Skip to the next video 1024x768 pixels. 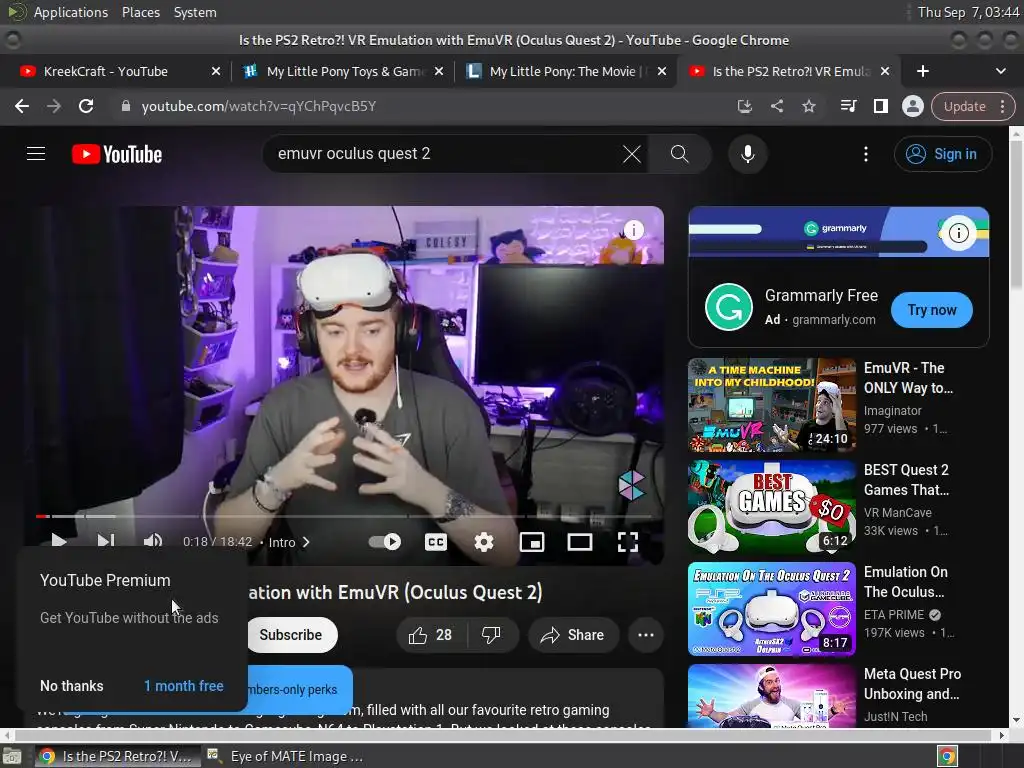tap(106, 541)
